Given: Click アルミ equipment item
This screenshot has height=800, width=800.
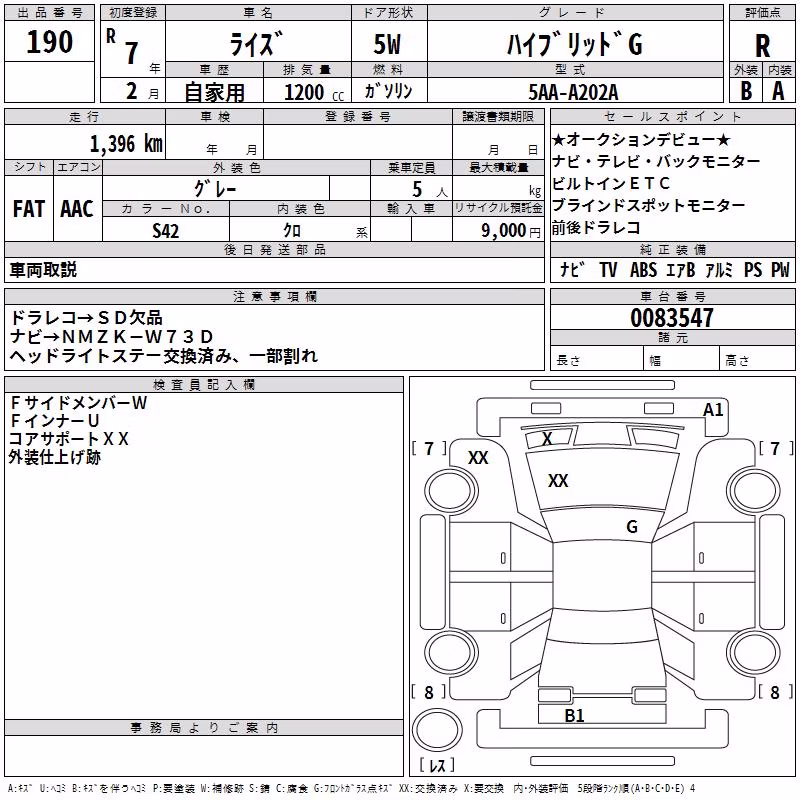Looking at the screenshot, I should pos(719,269).
